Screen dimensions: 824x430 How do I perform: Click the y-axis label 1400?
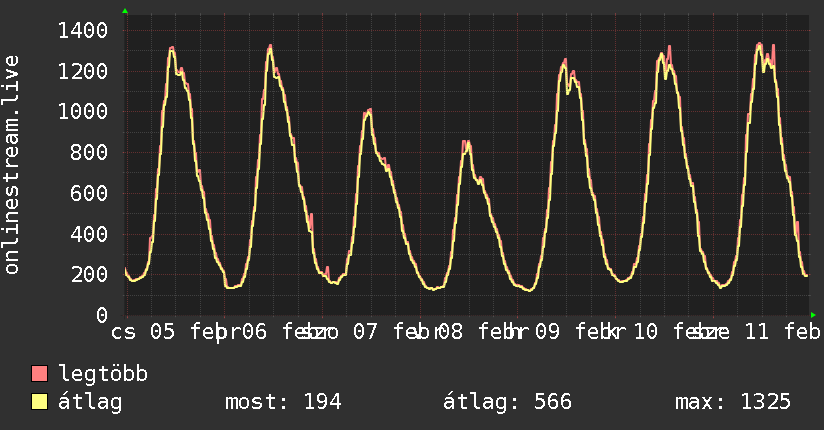pyautogui.click(x=83, y=30)
